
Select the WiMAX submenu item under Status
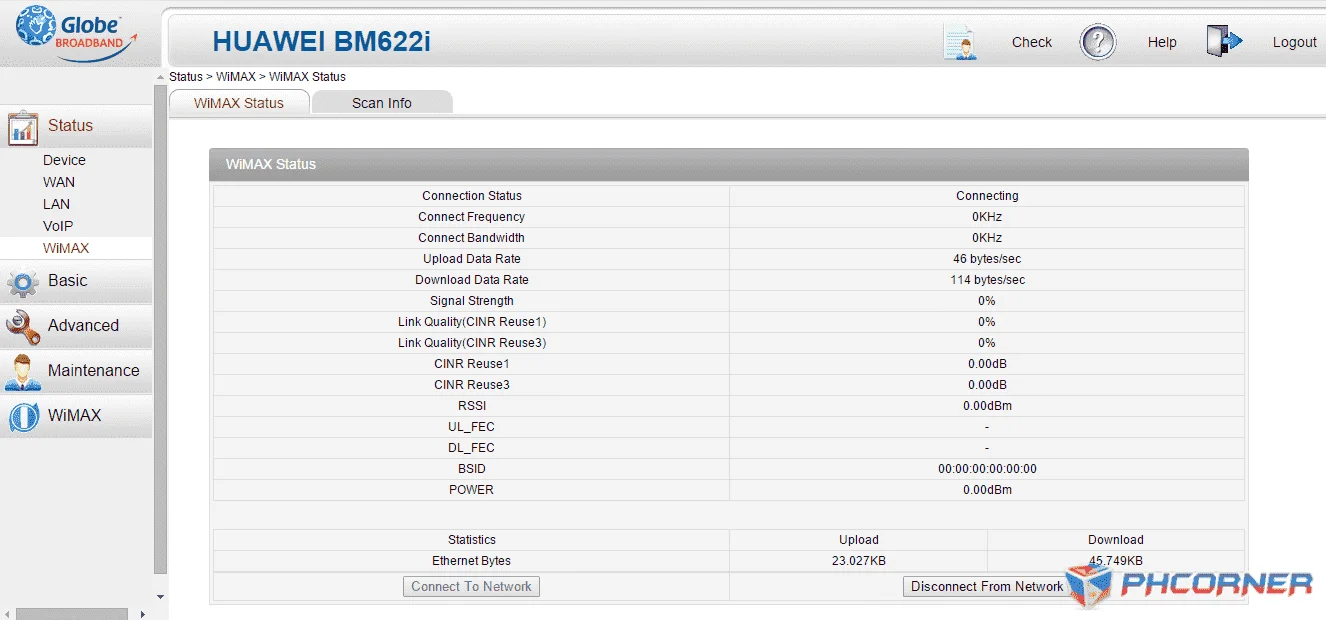point(66,248)
